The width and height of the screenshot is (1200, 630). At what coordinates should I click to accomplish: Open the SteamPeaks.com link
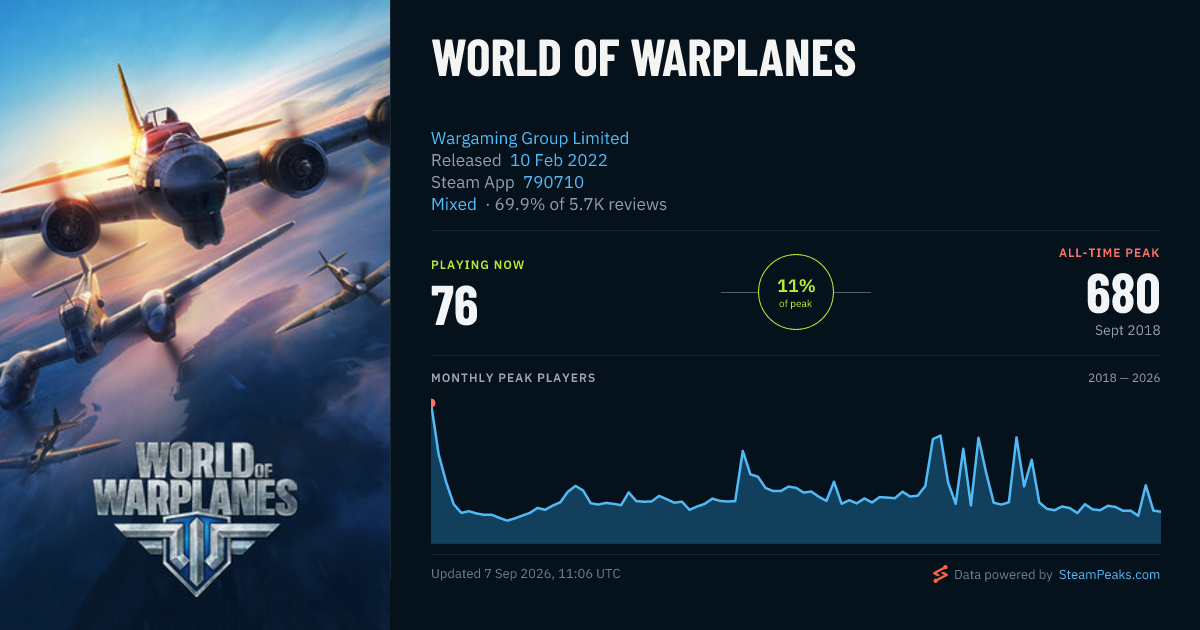[x=1109, y=574]
